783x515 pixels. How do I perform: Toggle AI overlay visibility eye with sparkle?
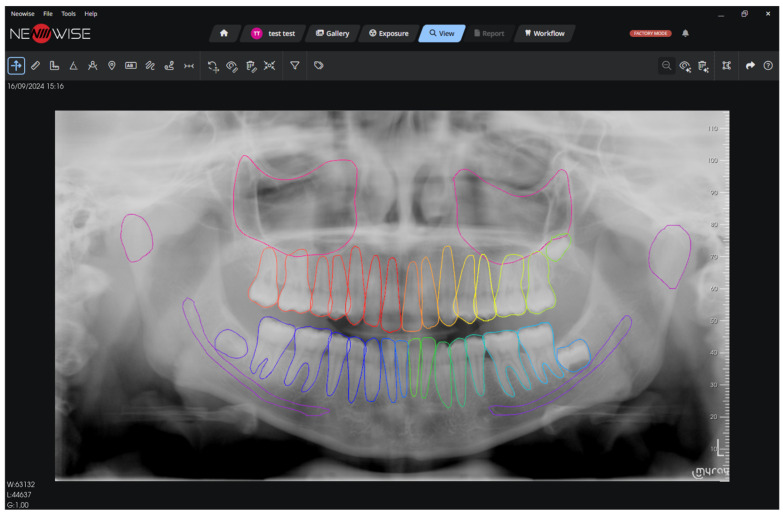click(x=685, y=66)
